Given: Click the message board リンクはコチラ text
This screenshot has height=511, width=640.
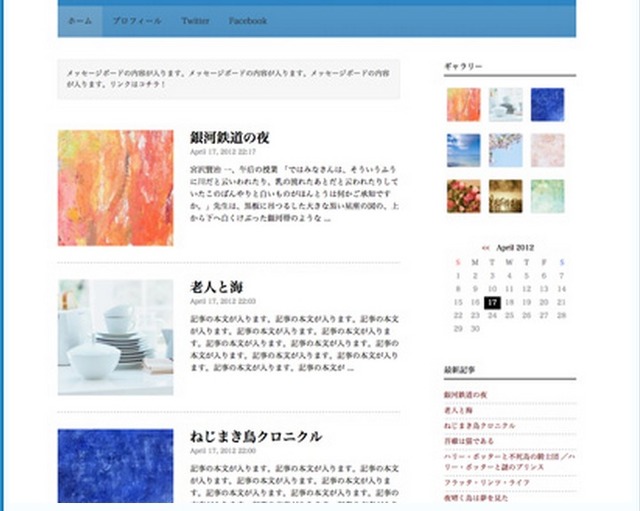Looking at the screenshot, I should [x=138, y=84].
